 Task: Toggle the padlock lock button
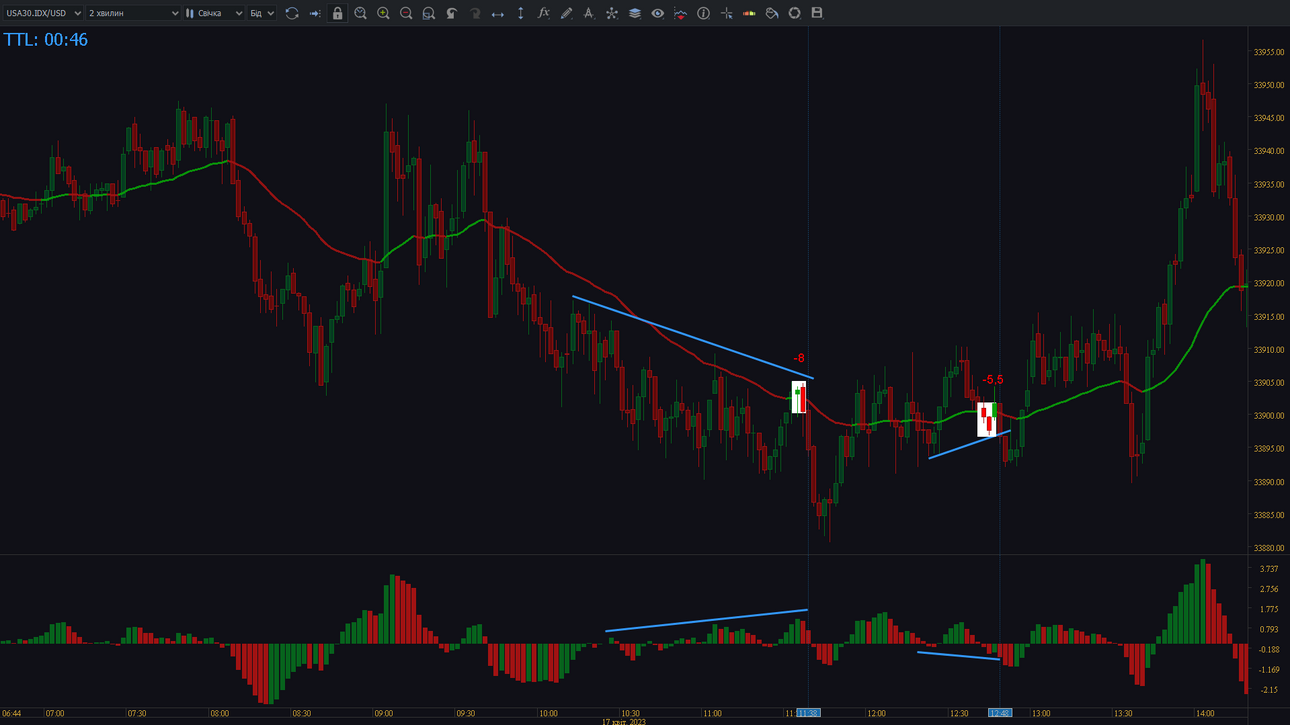point(337,13)
